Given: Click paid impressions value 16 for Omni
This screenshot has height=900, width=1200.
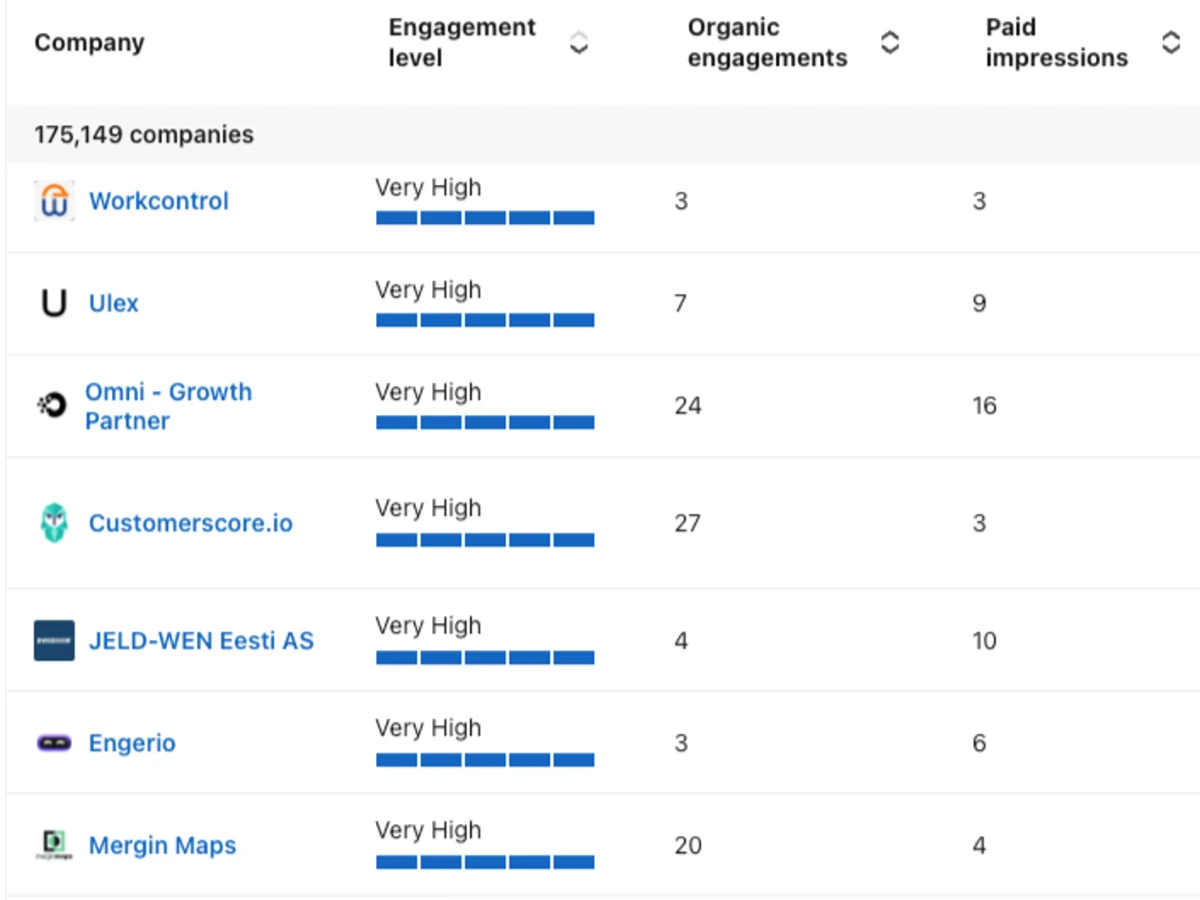Looking at the screenshot, I should [x=985, y=405].
